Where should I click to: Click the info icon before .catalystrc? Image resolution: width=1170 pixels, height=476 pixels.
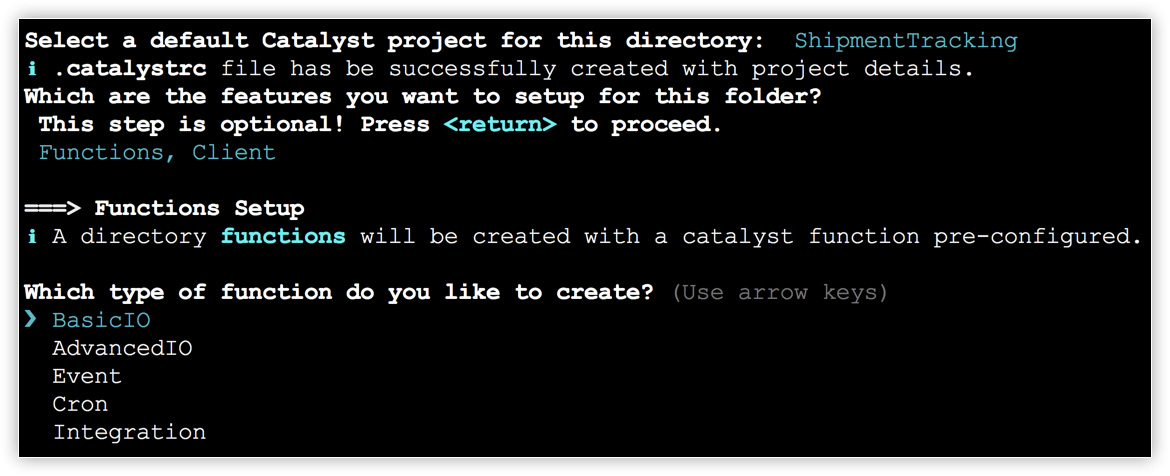(30, 69)
